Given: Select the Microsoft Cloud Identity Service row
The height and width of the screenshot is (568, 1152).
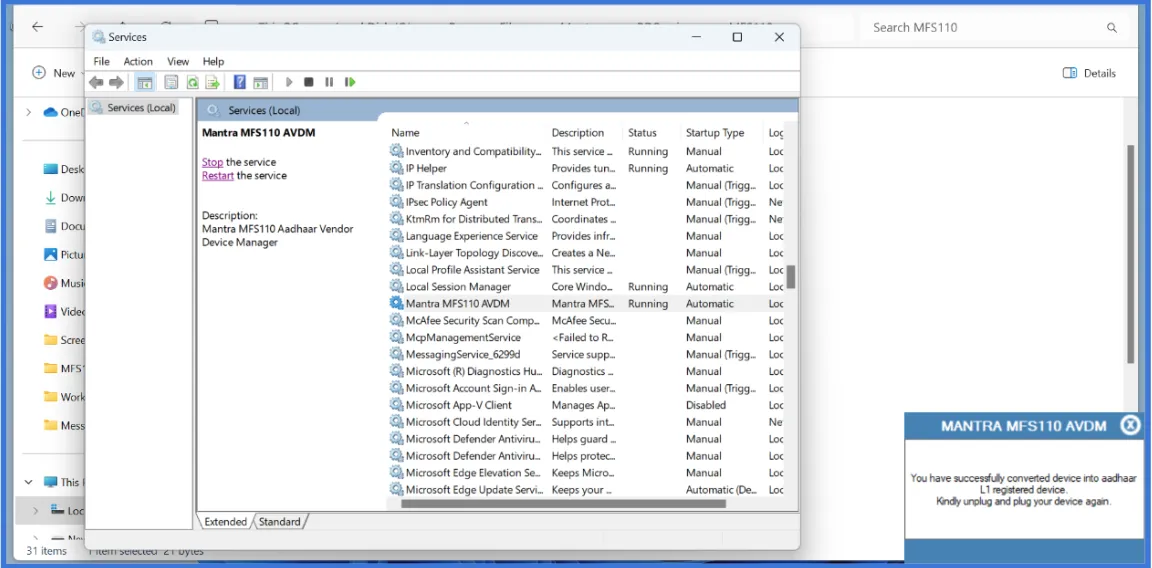Looking at the screenshot, I should pyautogui.click(x=586, y=422).
